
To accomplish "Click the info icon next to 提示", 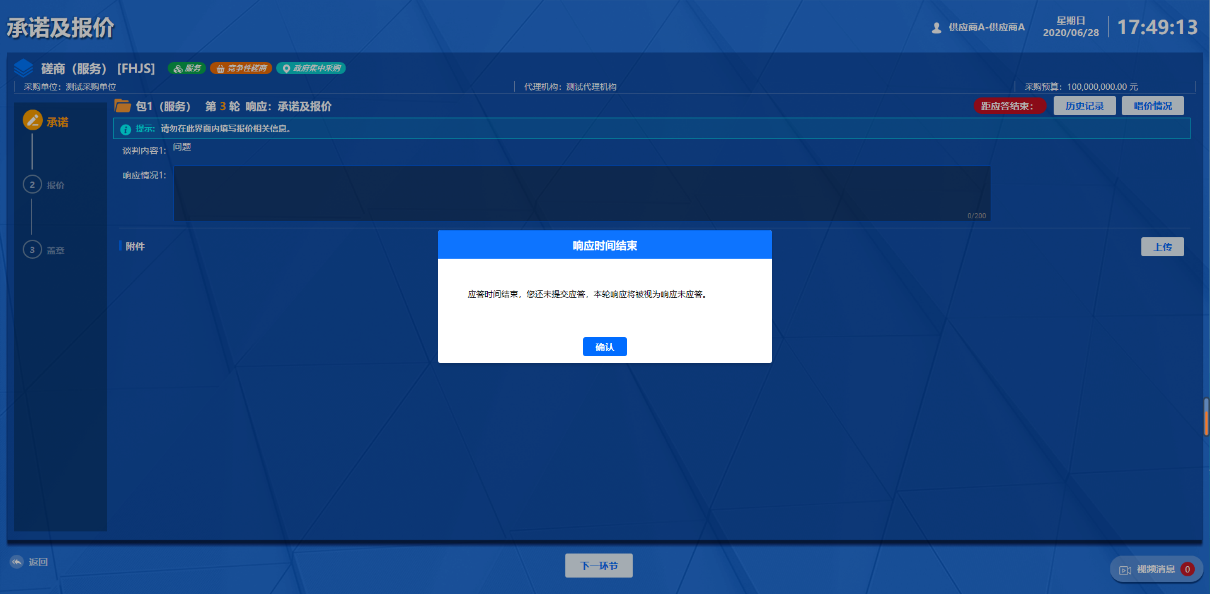I will click(126, 129).
